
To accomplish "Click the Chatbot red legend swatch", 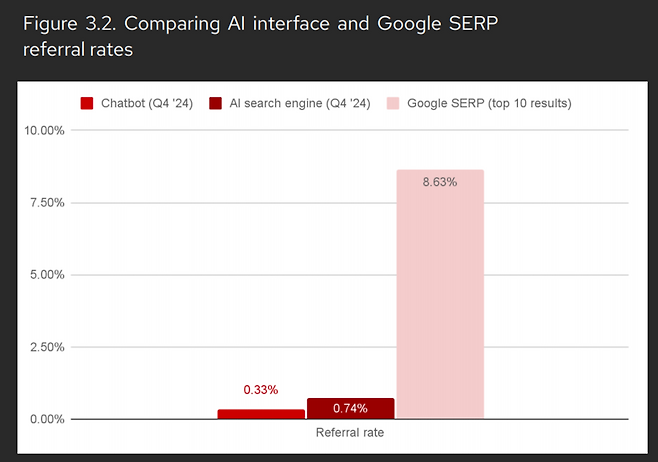I will click(87, 103).
